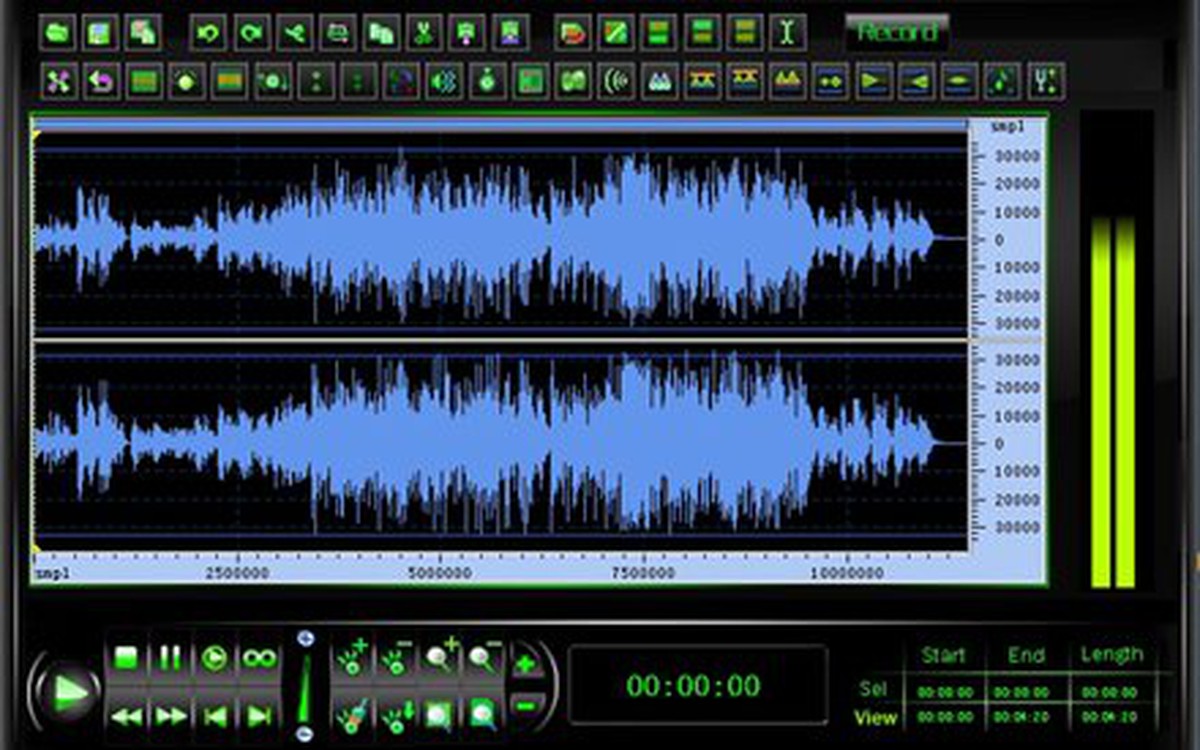
Task: Jump to the end of track
Action: tap(259, 715)
